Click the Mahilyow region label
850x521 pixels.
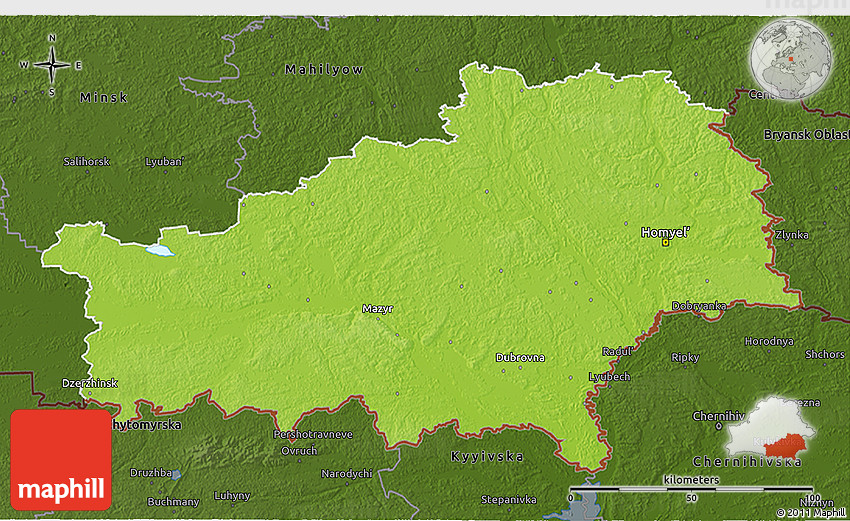[x=324, y=70]
